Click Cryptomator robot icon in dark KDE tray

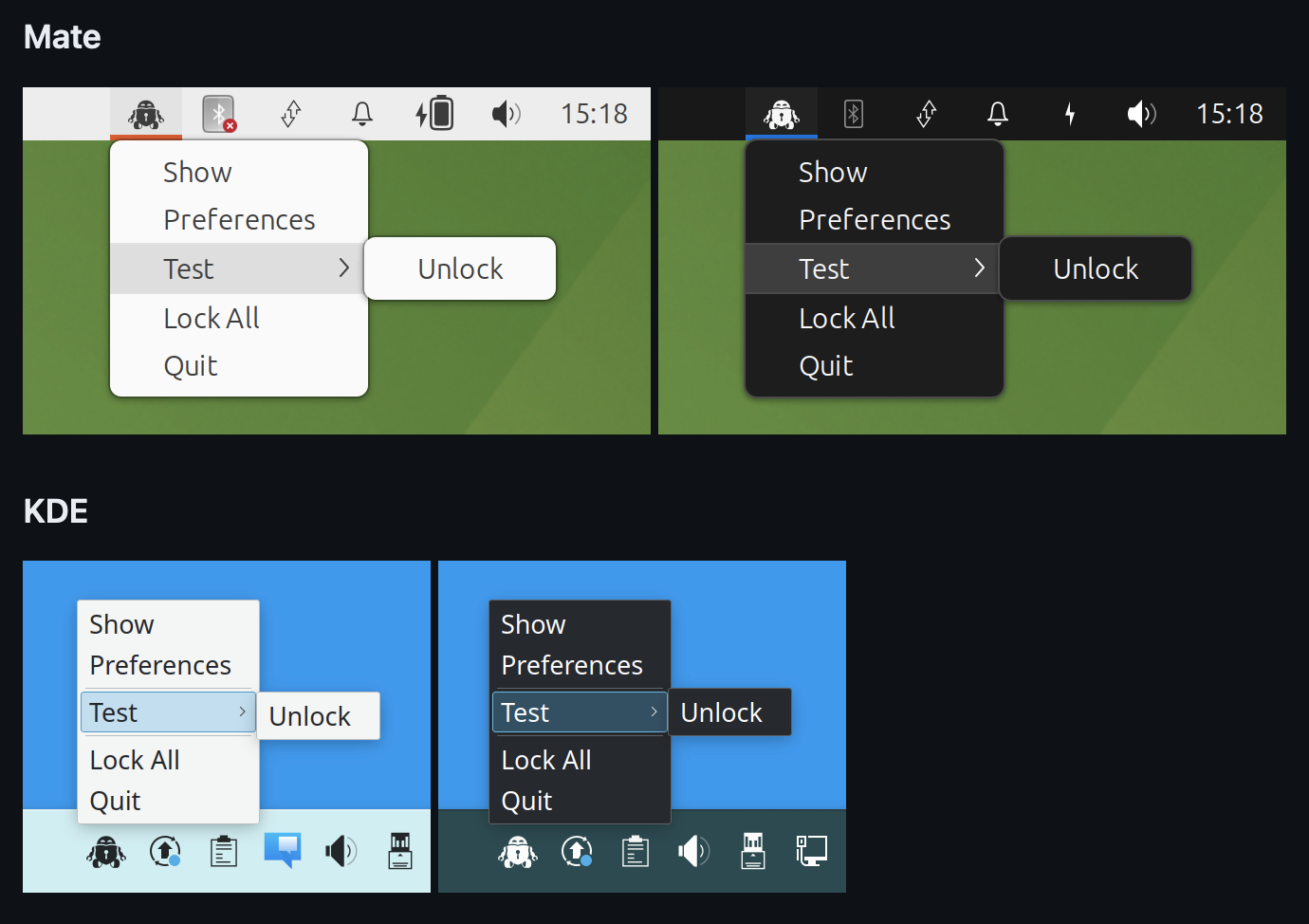(x=518, y=851)
